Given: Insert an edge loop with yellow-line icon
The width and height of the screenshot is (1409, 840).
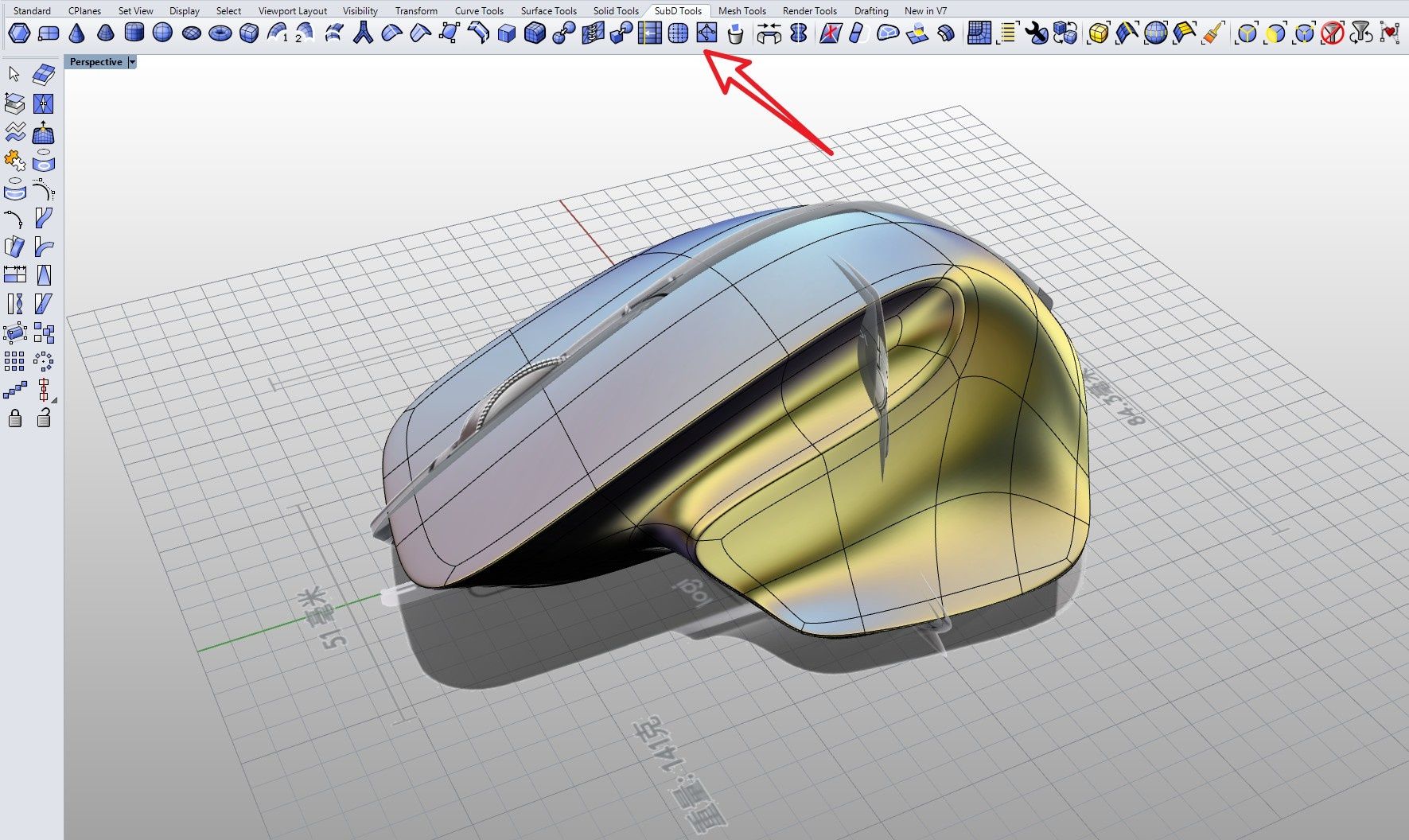Looking at the screenshot, I should 649,33.
